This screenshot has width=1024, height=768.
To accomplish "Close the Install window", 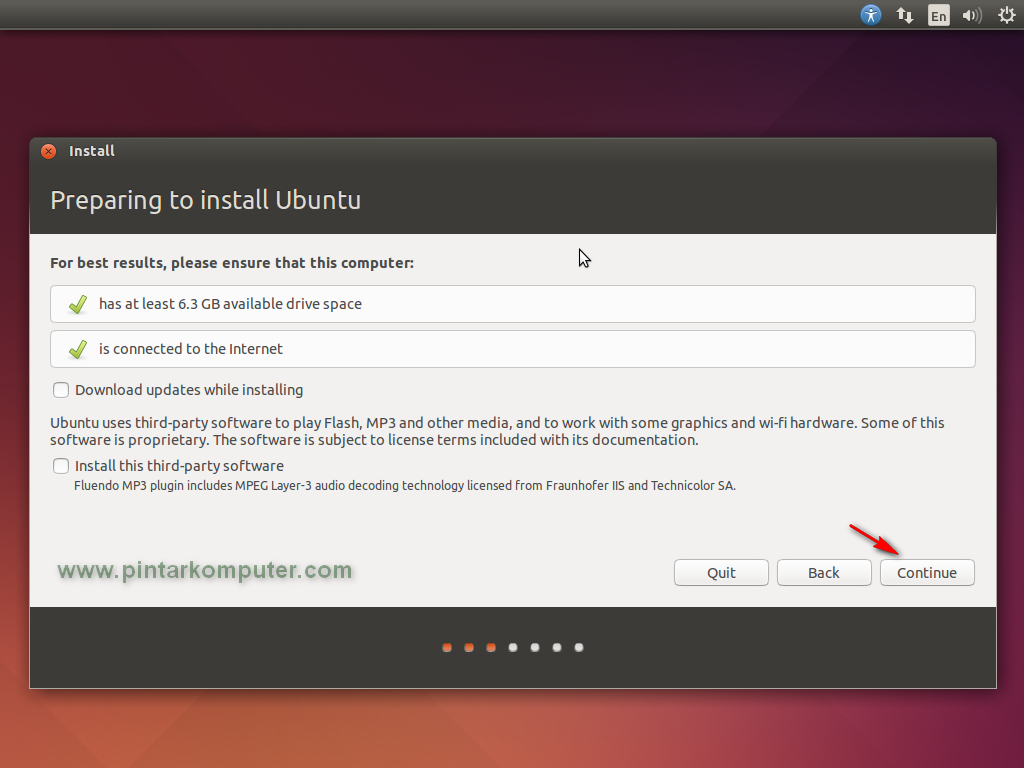I will [48, 152].
